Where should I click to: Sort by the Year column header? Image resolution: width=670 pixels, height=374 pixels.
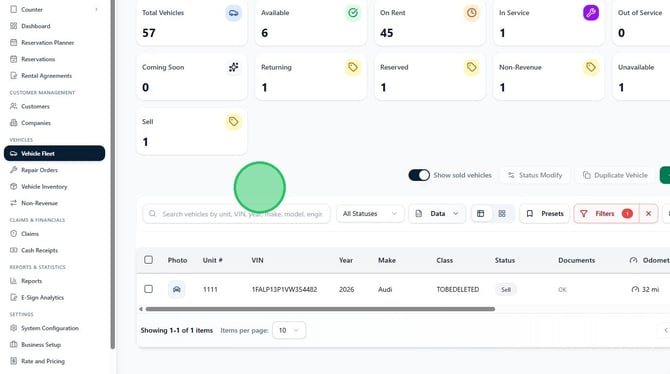pos(346,260)
